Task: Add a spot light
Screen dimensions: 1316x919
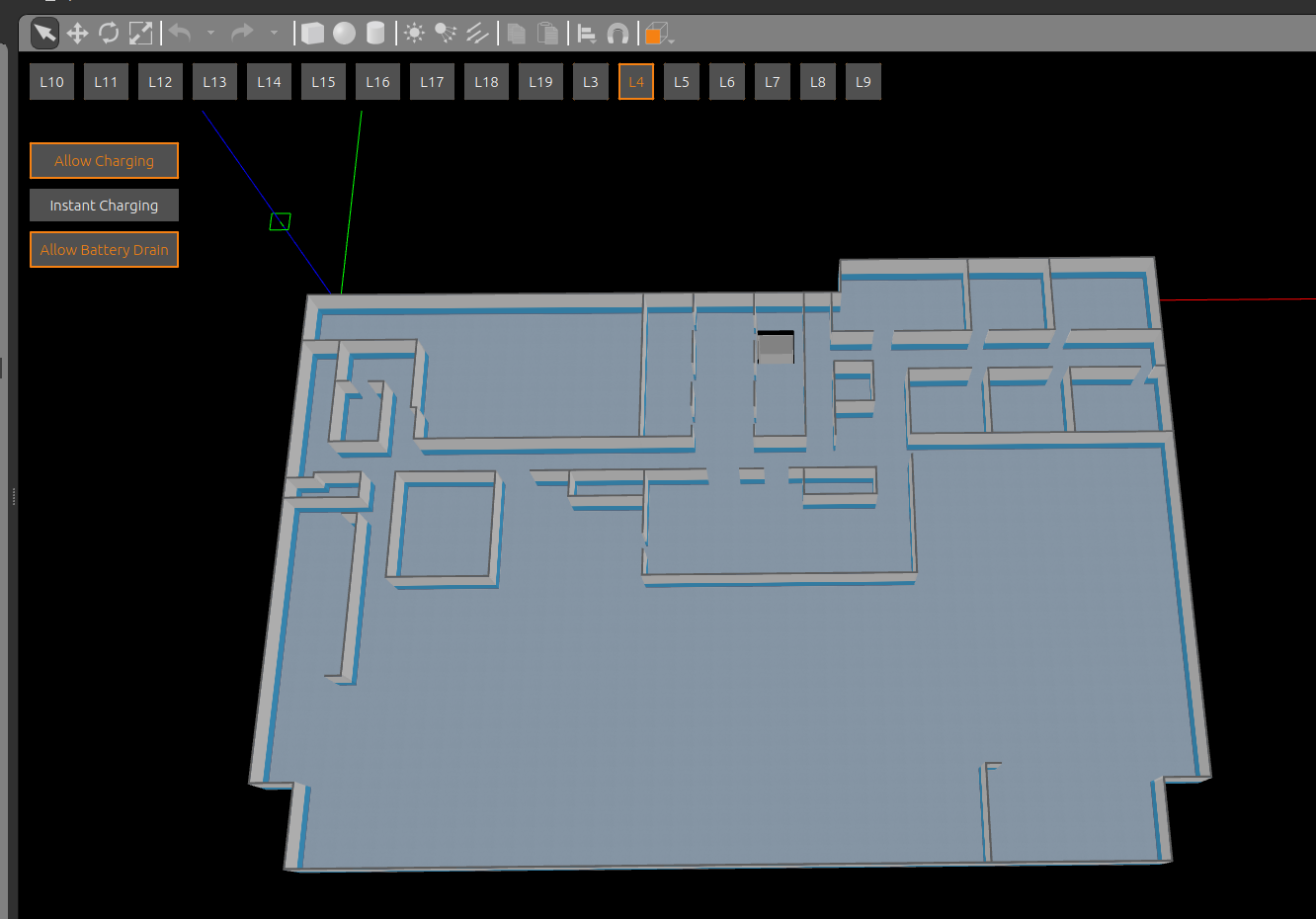Action: [446, 34]
